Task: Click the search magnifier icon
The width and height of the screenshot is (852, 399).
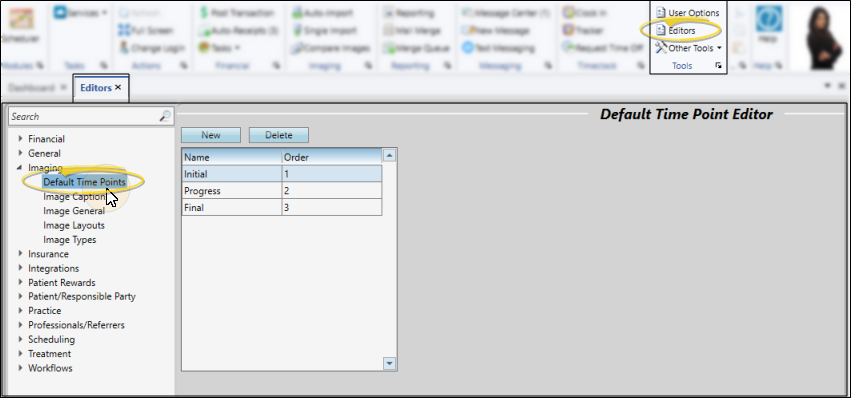Action: (165, 116)
